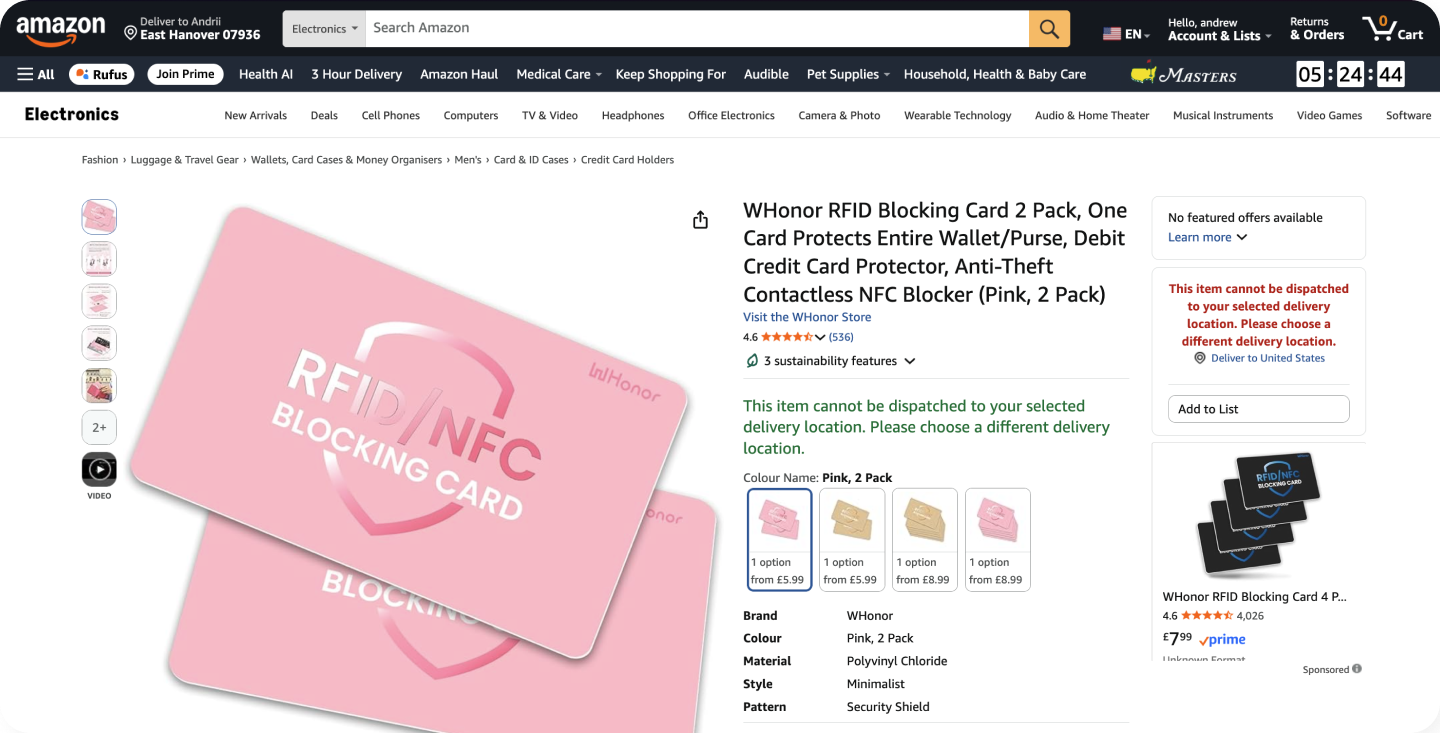This screenshot has height=733, width=1440.
Task: Go to Headphones in Electronics navigation
Action: [x=633, y=116]
